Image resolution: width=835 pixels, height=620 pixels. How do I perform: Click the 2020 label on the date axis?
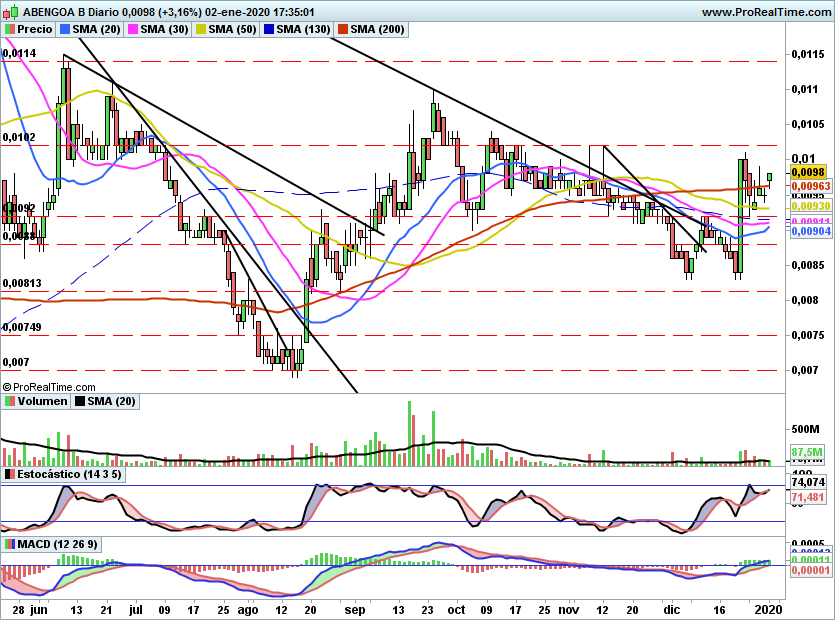pyautogui.click(x=770, y=608)
